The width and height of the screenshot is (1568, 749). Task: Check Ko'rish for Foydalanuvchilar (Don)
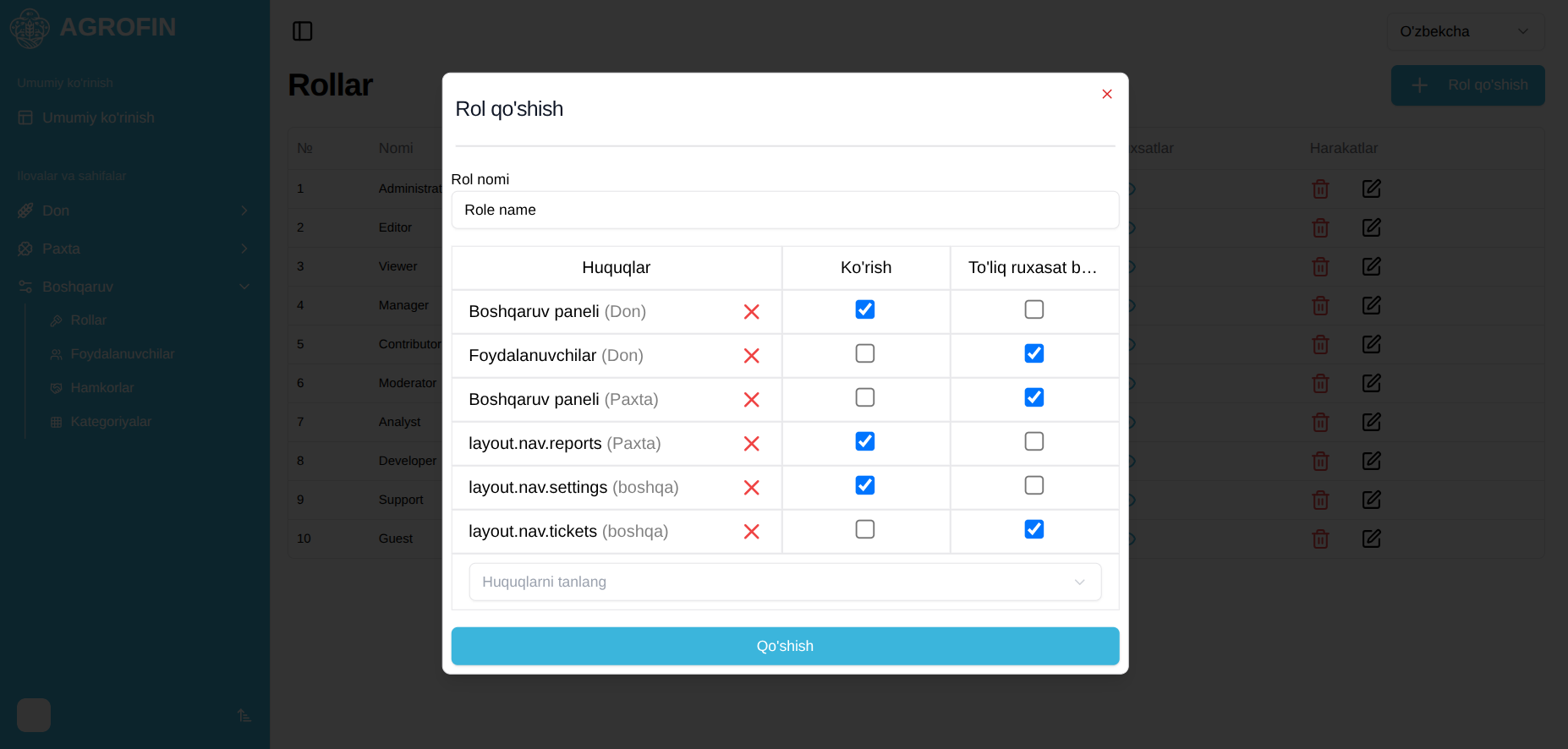click(x=864, y=353)
